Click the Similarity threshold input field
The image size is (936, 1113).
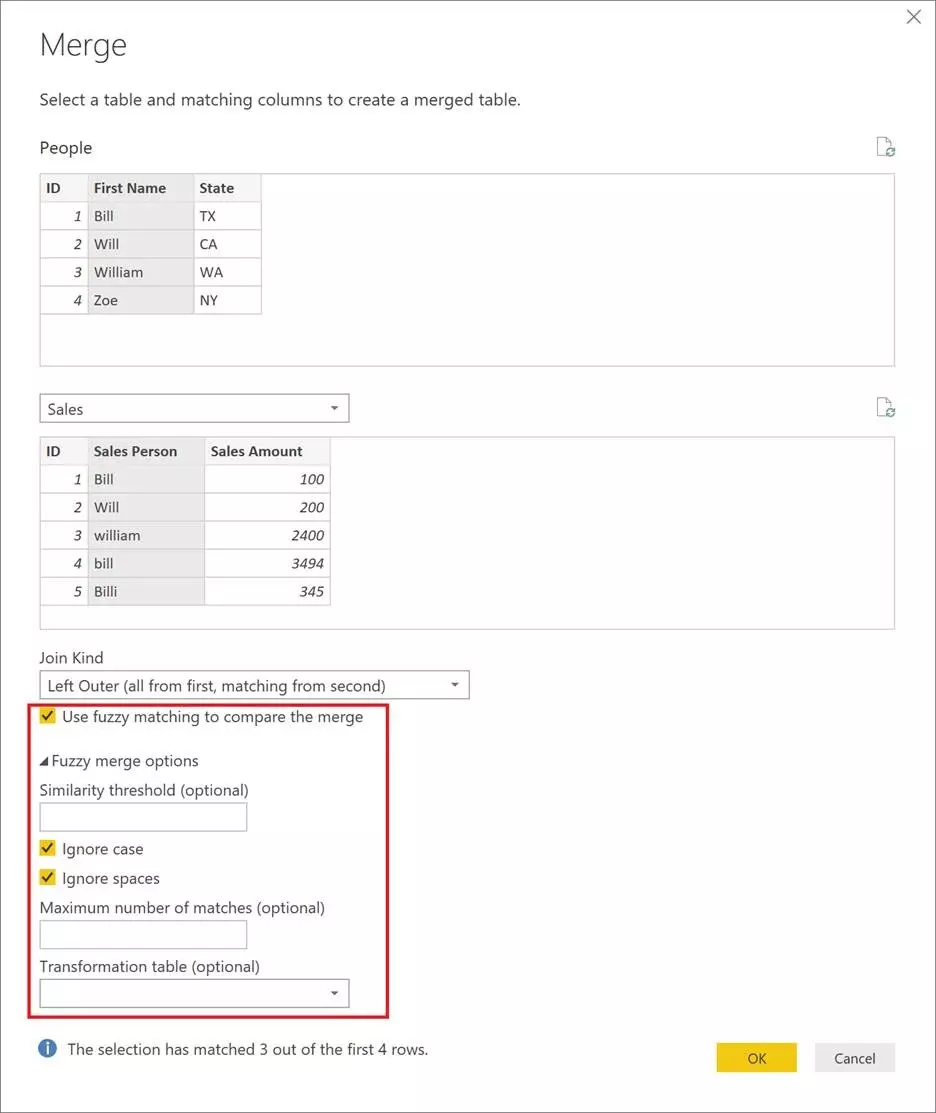(x=143, y=817)
